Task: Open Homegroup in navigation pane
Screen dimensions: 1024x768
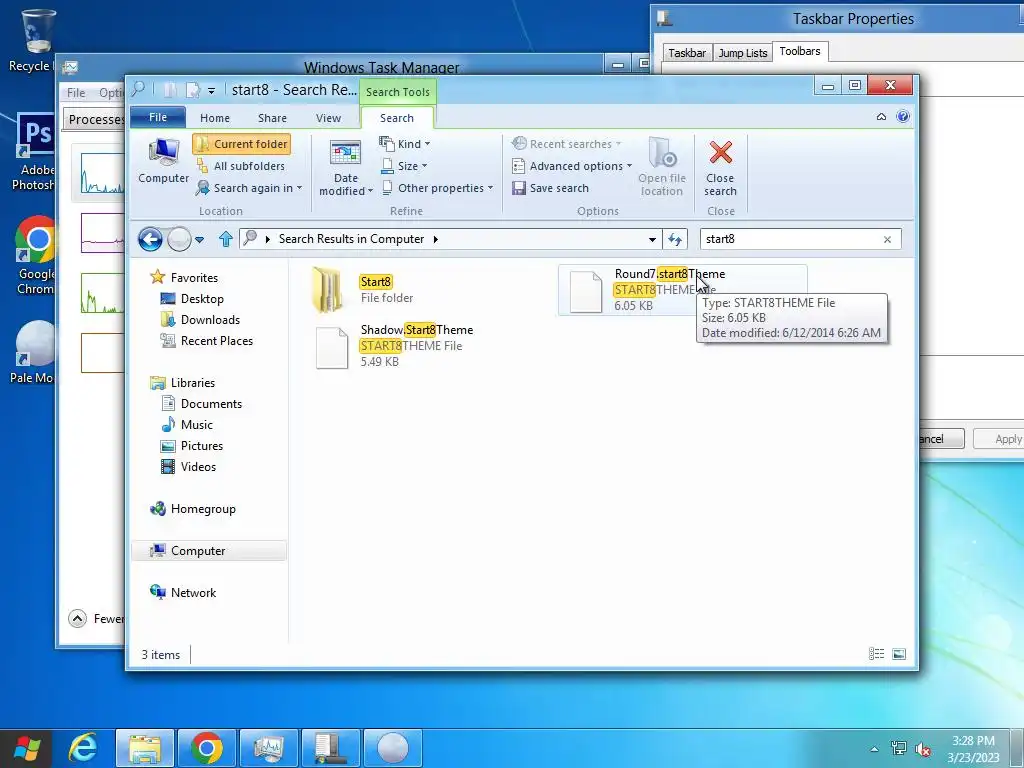Action: (202, 509)
